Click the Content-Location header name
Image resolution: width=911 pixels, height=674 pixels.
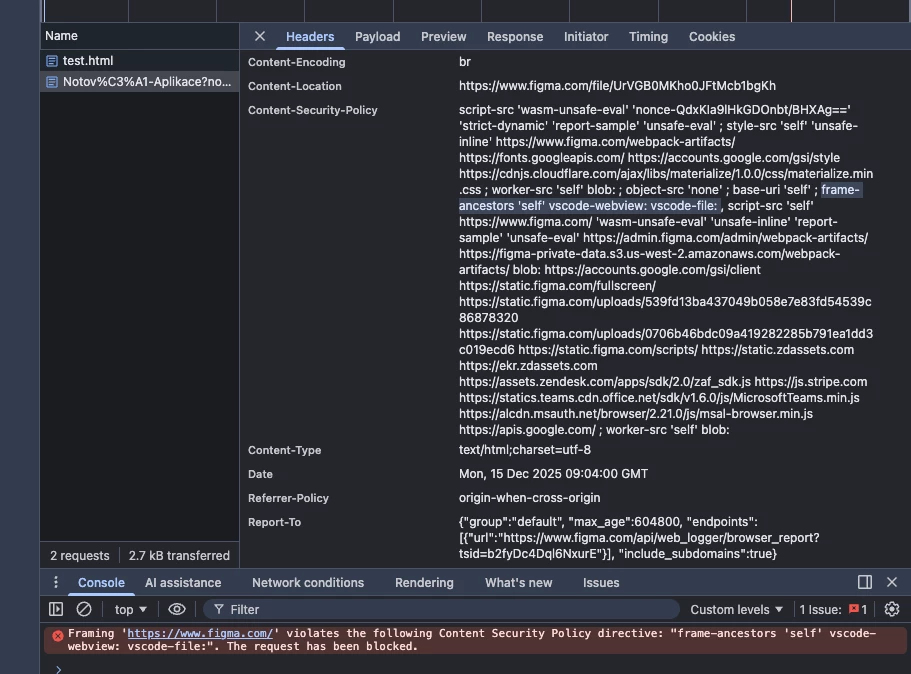295,85
